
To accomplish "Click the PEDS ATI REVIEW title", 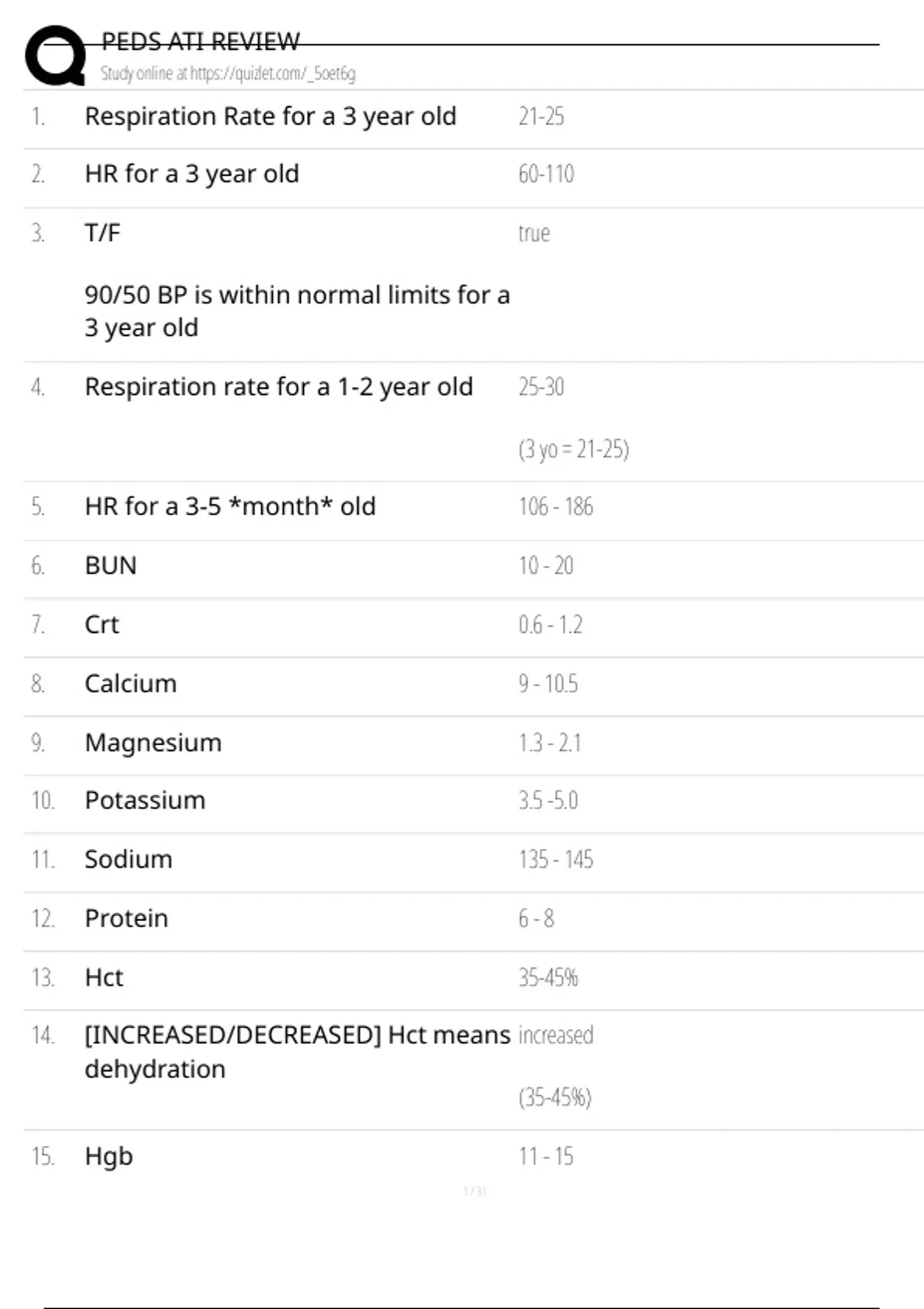I will pos(200,41).
